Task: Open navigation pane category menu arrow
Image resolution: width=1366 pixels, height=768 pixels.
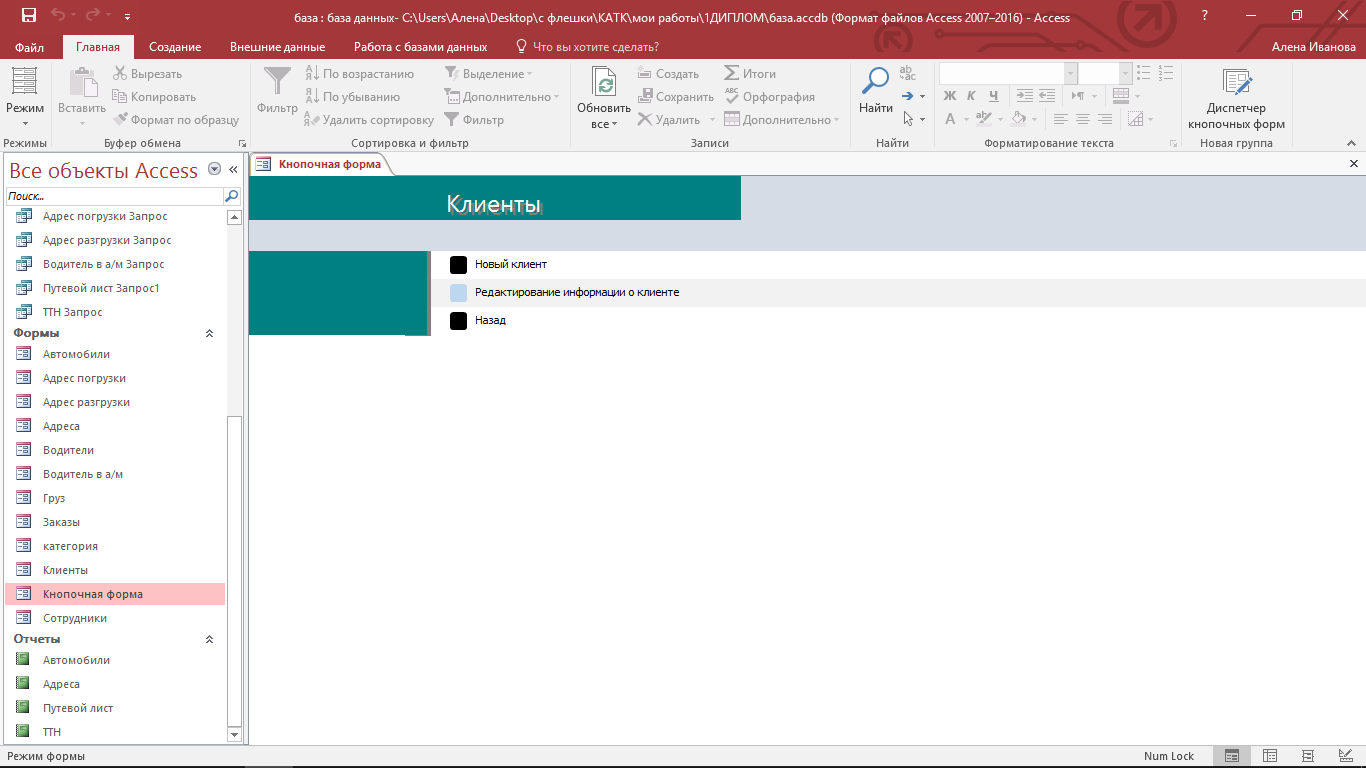Action: [x=214, y=170]
